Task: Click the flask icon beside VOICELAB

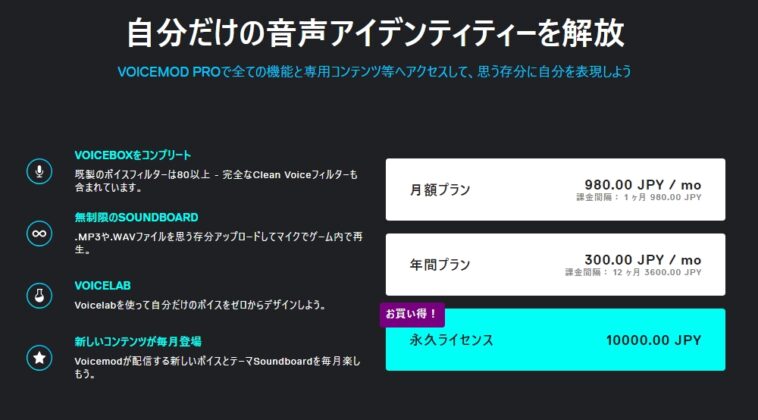Action: tap(39, 295)
